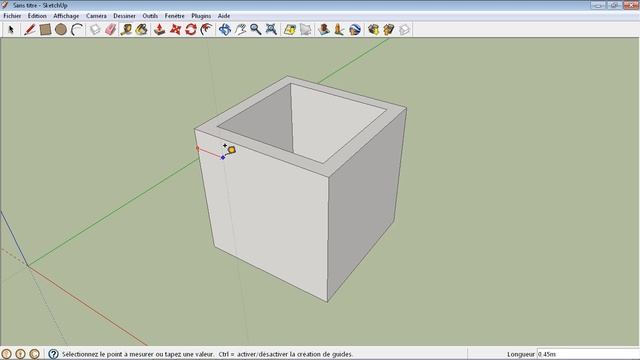
Task: Open the Dessiner menu
Action: [x=124, y=16]
